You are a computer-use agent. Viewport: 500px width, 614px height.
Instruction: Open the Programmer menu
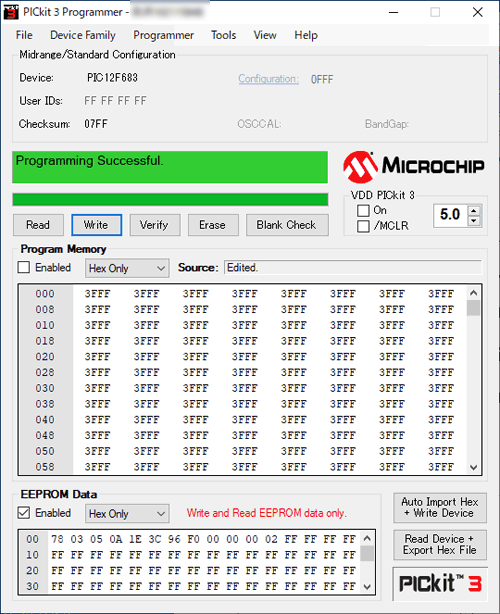coord(163,35)
